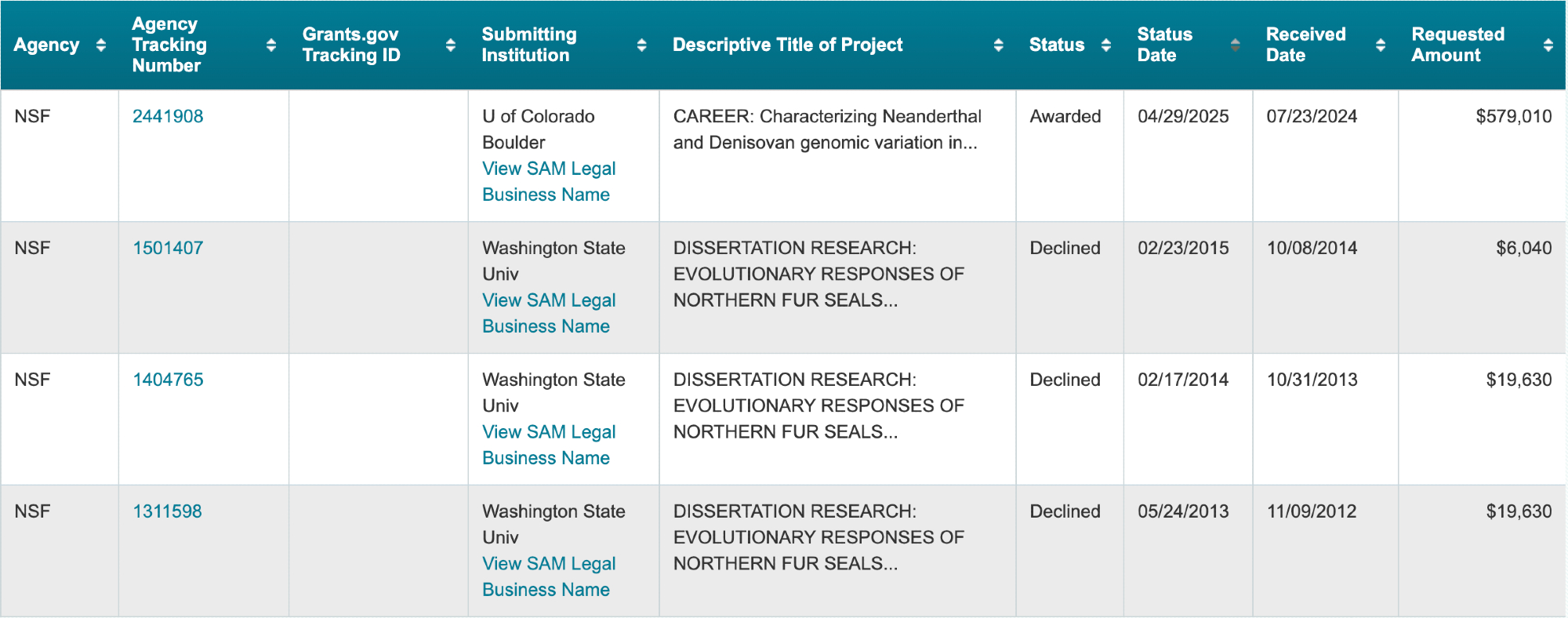Screen dimensions: 1568x618
Task: Open tracking number 1311598
Action: click(167, 512)
